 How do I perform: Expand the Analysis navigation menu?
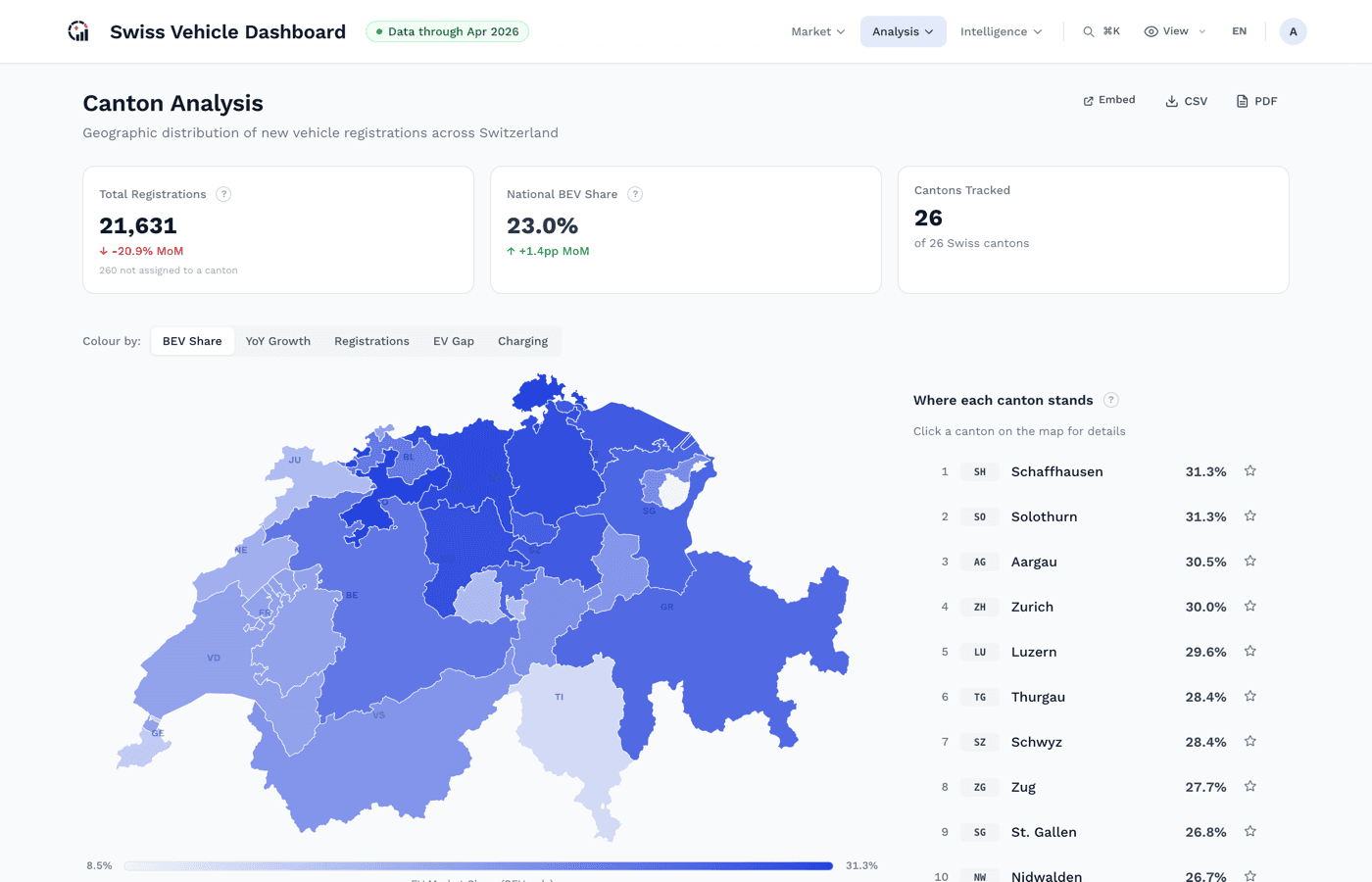click(x=903, y=31)
